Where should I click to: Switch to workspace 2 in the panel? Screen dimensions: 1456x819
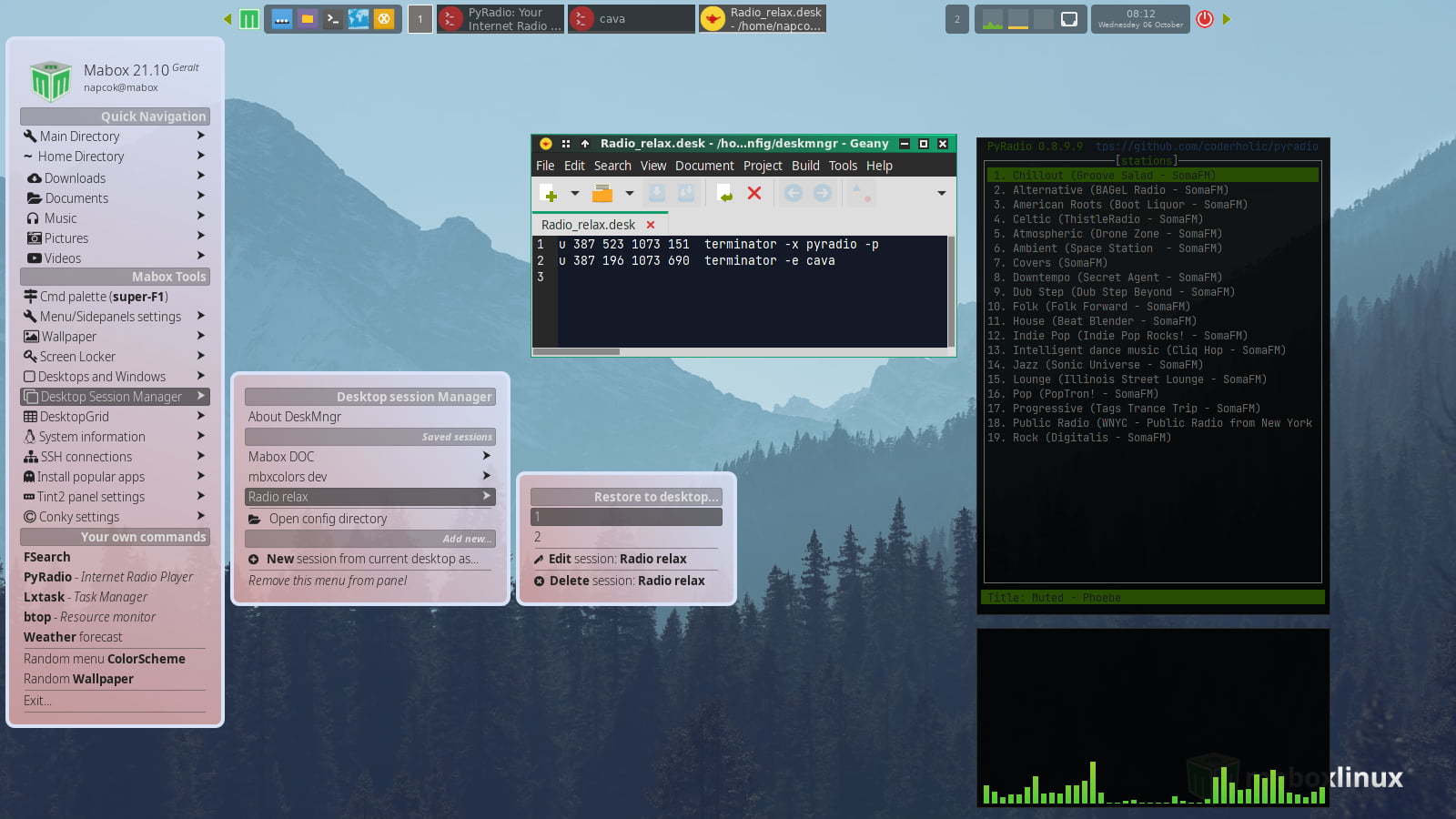[956, 19]
